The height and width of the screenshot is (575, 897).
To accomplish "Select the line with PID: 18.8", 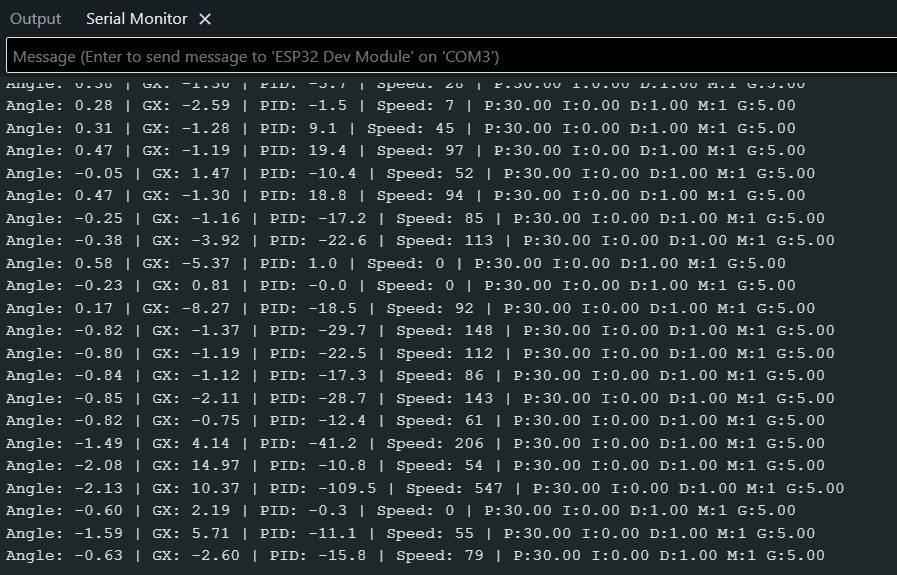I will 406,196.
